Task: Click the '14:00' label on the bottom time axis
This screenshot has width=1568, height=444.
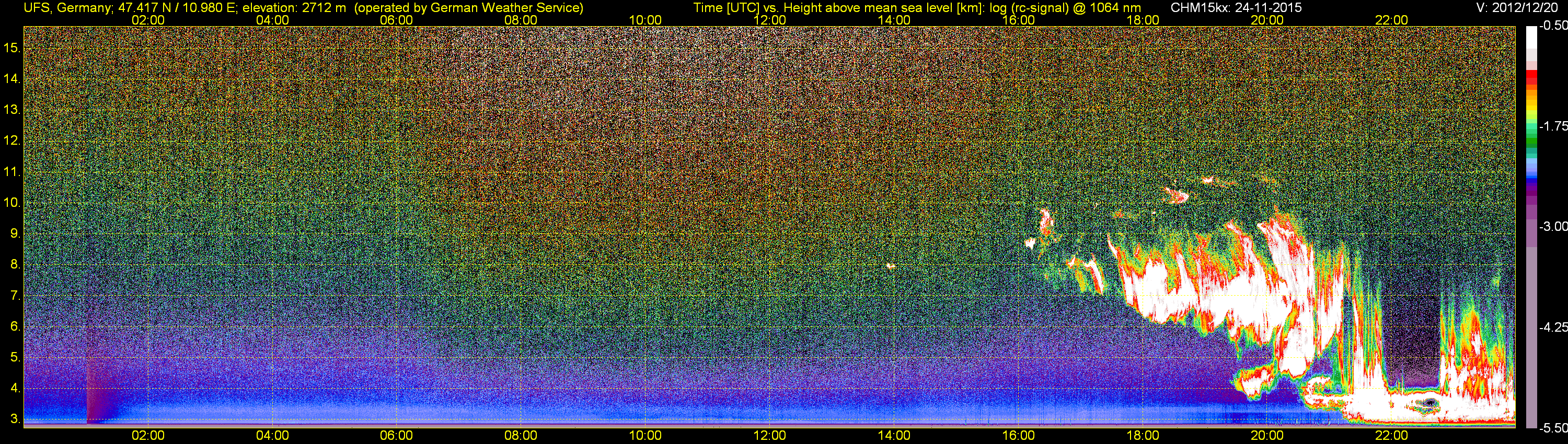Action: (x=894, y=436)
